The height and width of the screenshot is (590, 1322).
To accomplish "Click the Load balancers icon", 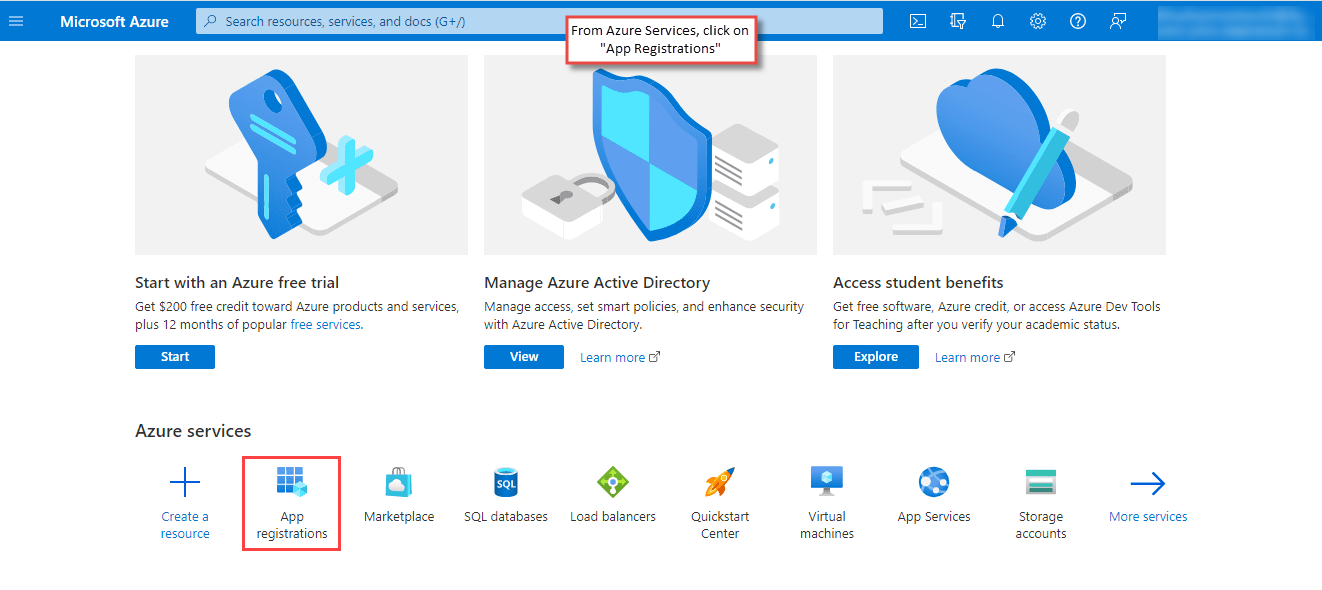I will (613, 483).
